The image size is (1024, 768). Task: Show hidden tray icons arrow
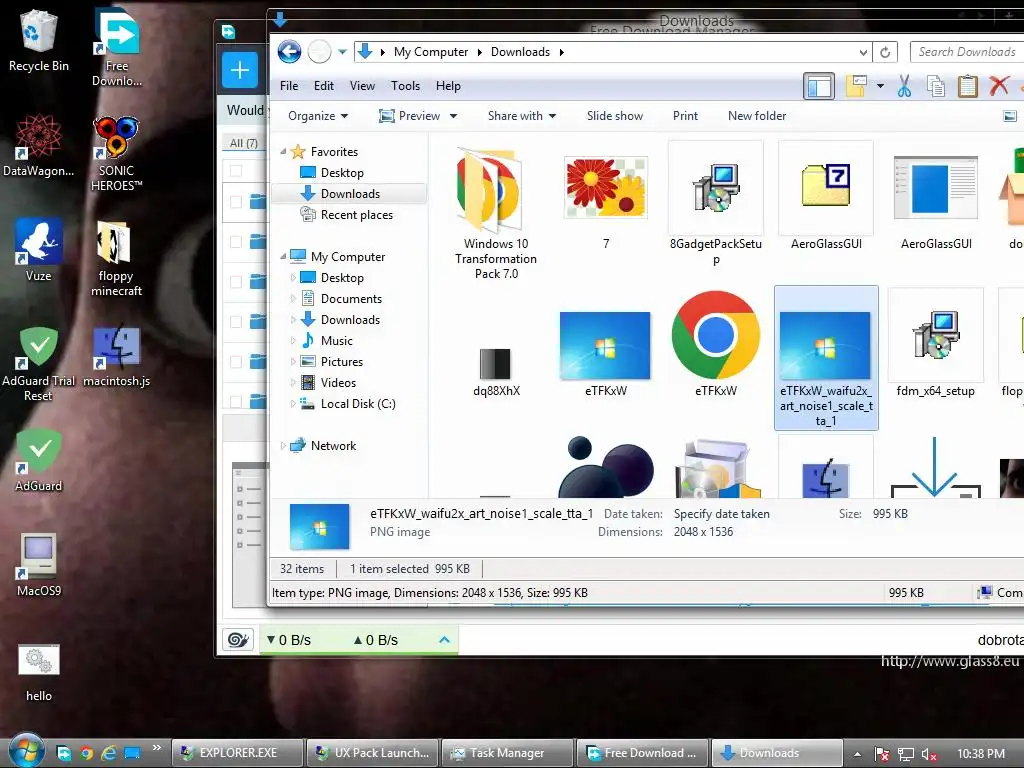click(x=857, y=754)
